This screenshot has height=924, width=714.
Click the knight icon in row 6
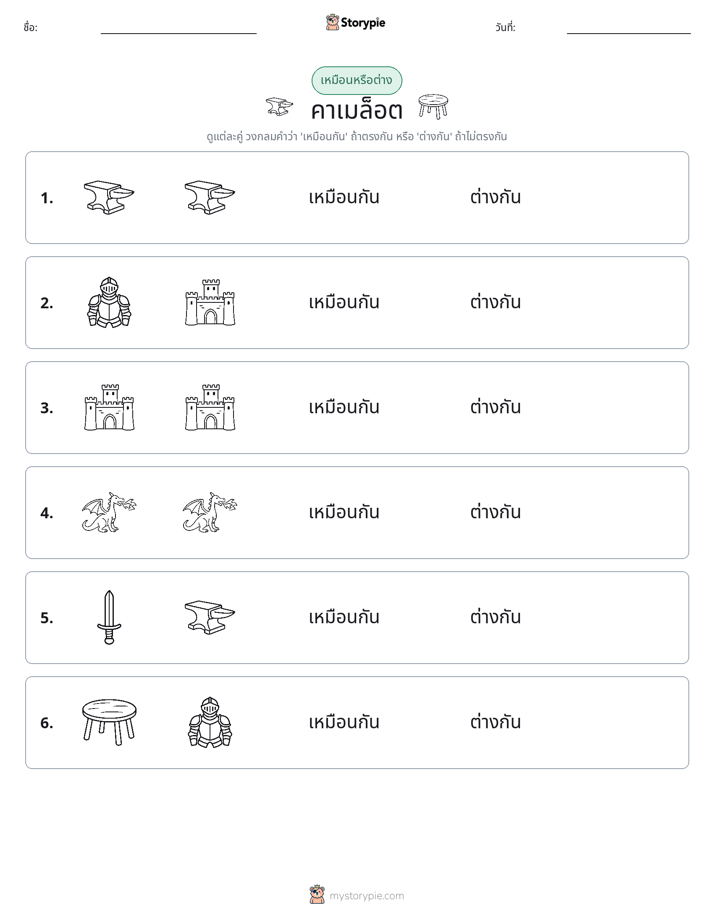click(x=210, y=722)
